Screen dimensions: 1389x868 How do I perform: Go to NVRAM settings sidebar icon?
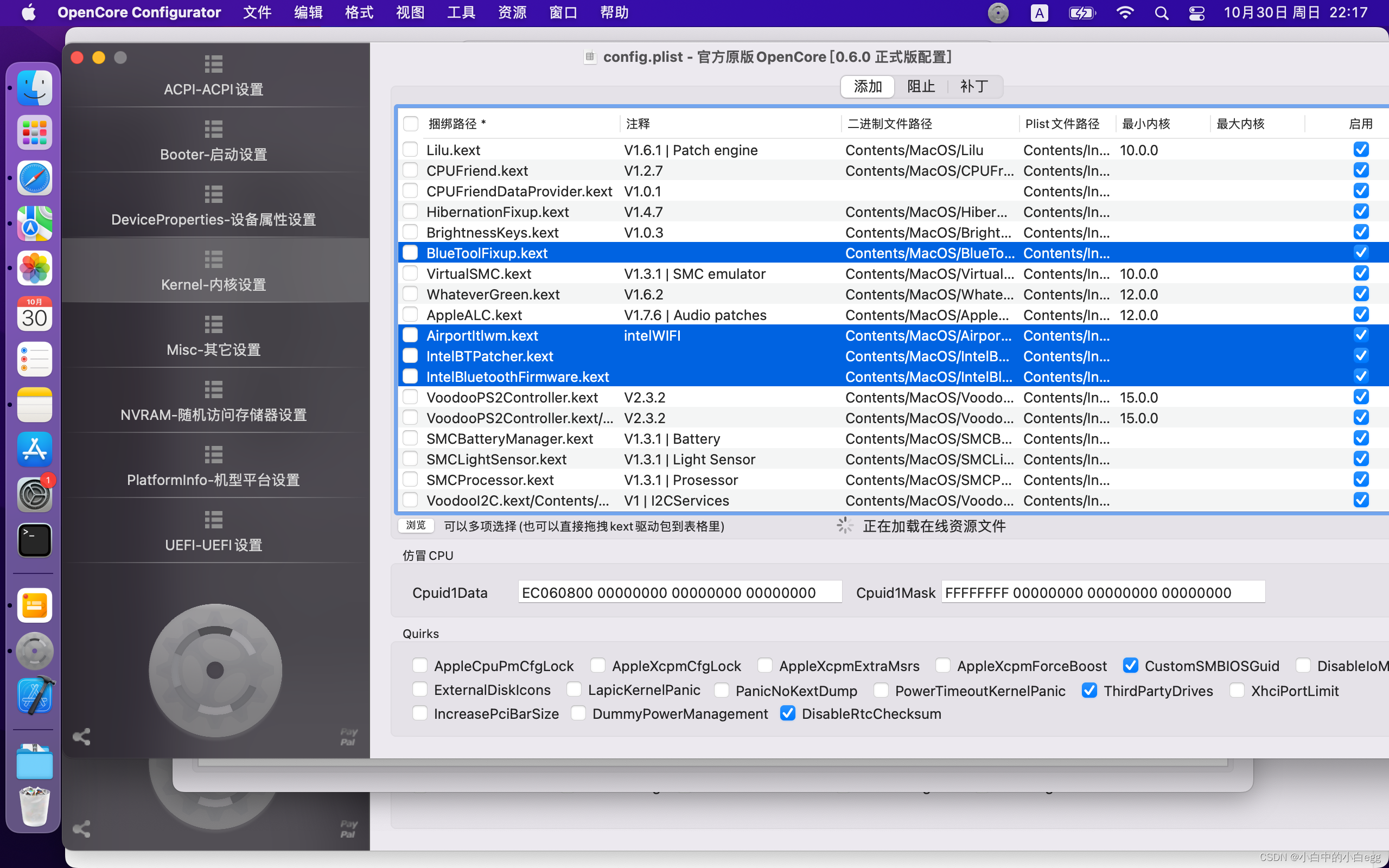pos(214,389)
